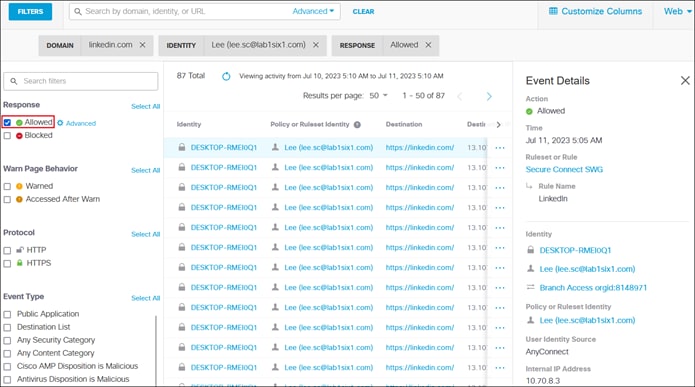Select All under Event Type
Viewport: 695px width, 387px height.
(145, 298)
